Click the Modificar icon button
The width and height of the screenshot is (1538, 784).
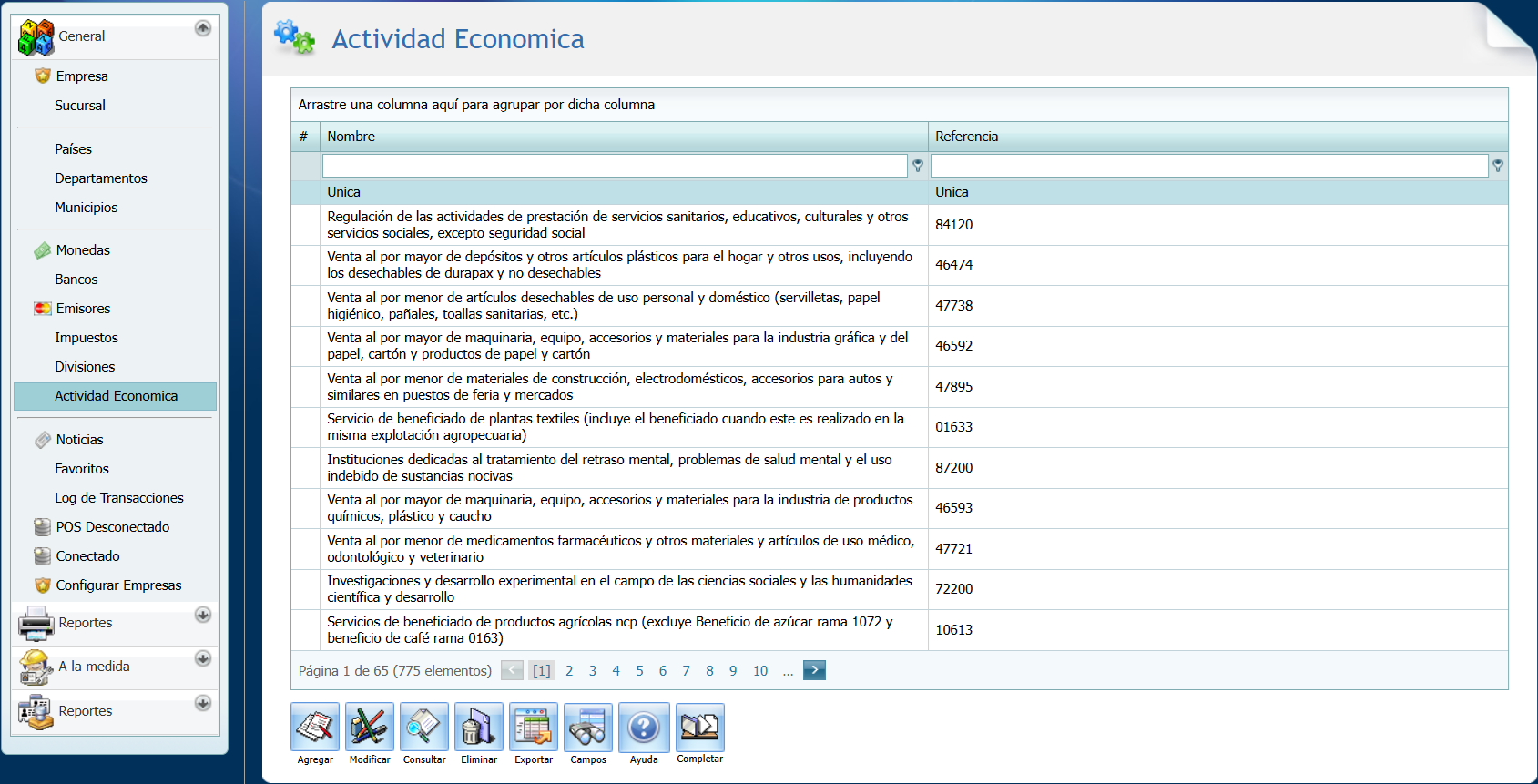(370, 727)
